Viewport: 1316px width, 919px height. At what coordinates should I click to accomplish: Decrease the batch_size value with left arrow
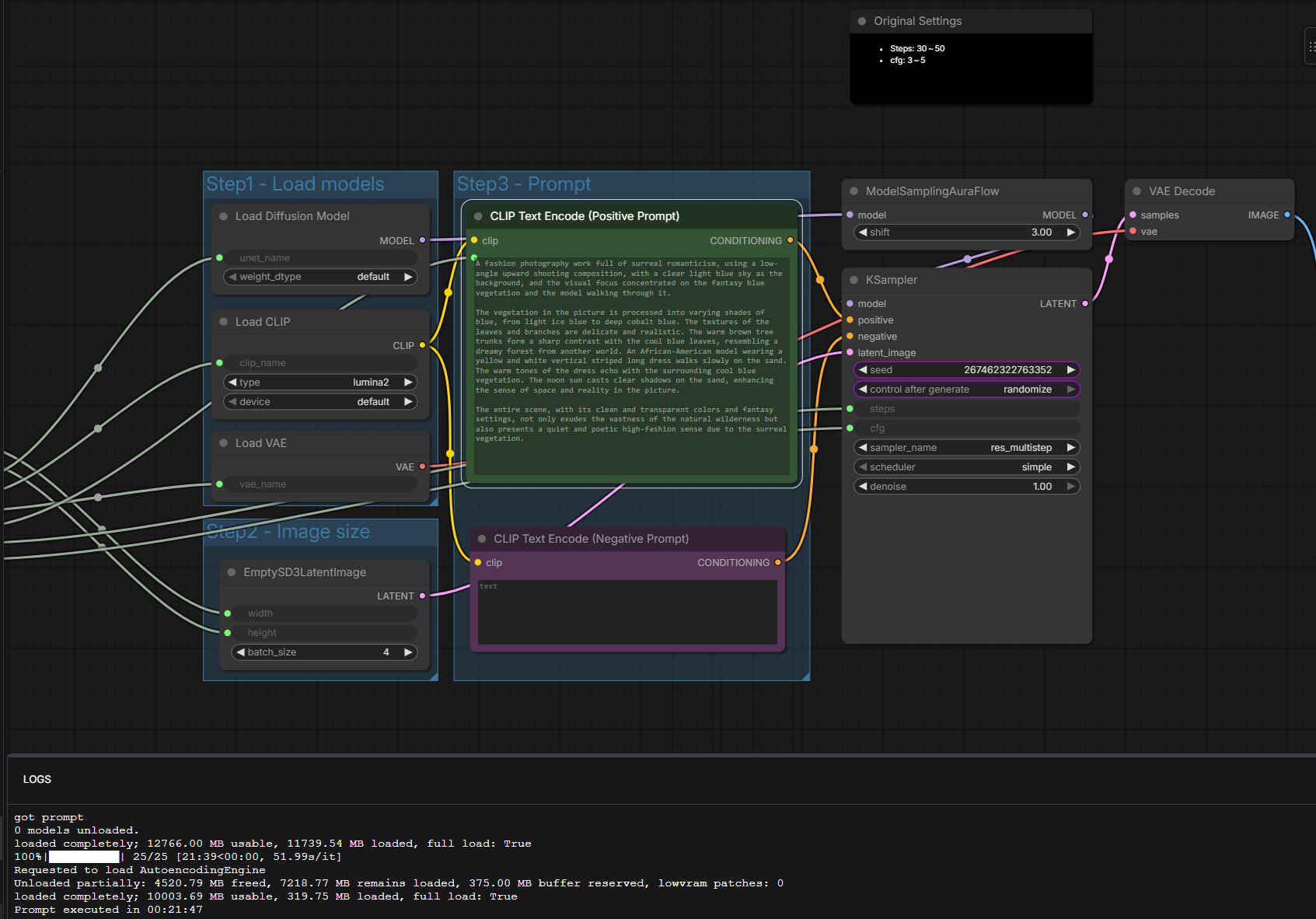(240, 652)
